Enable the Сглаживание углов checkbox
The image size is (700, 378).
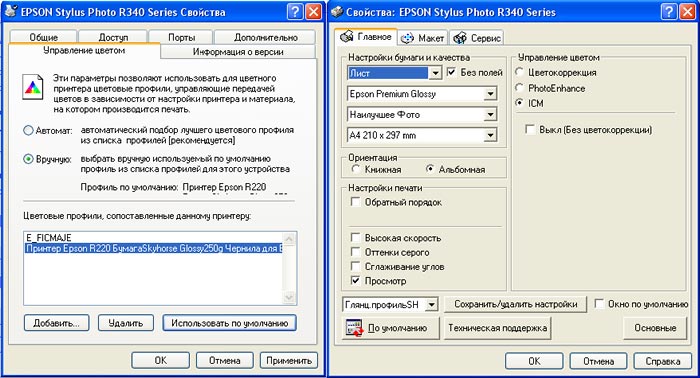click(x=355, y=266)
